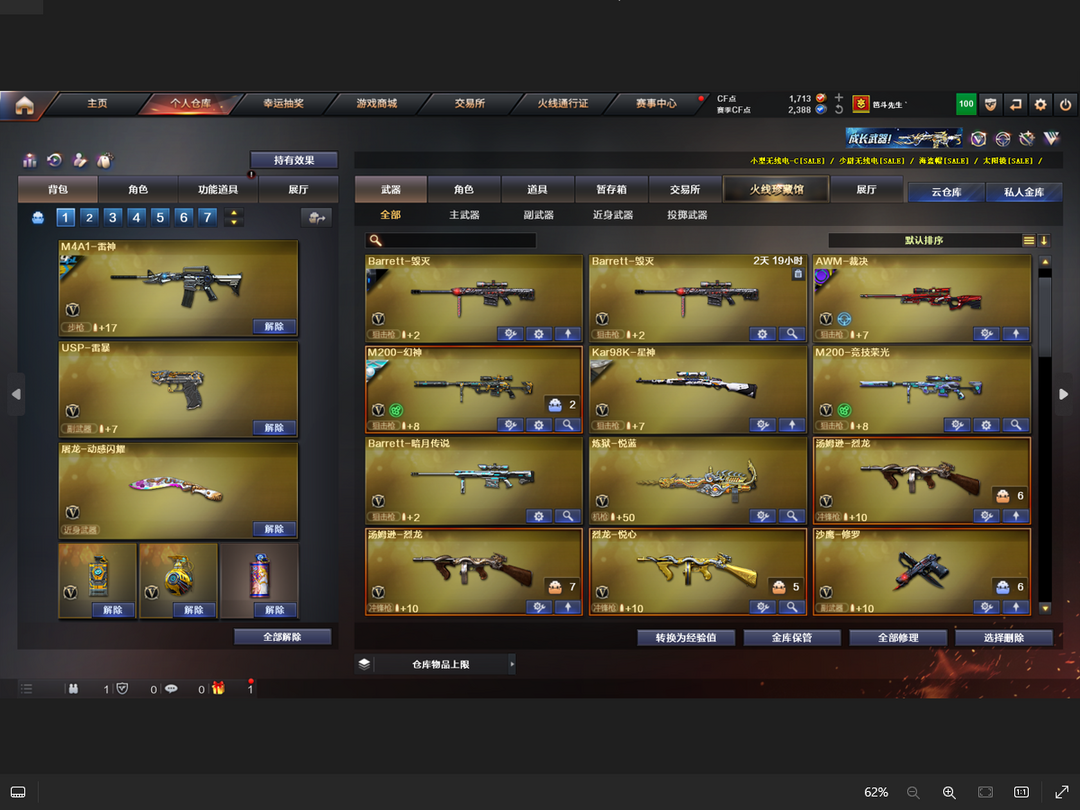Viewport: 1080px width, 810px height.
Task: Click the 选择删除 button
Action: click(x=1004, y=638)
